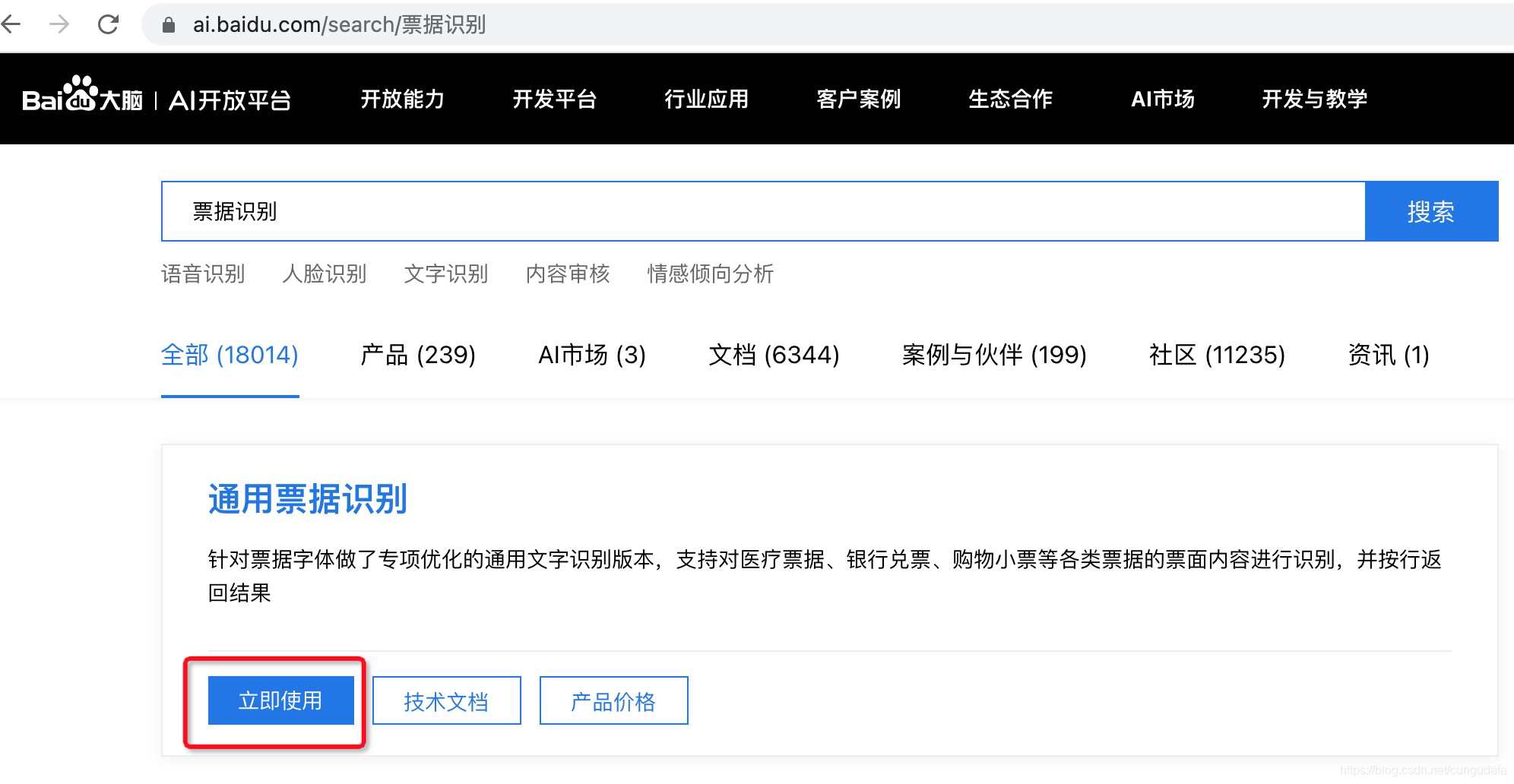Switch to the 社区 (11235) tab
The height and width of the screenshot is (784, 1514).
point(1217,355)
